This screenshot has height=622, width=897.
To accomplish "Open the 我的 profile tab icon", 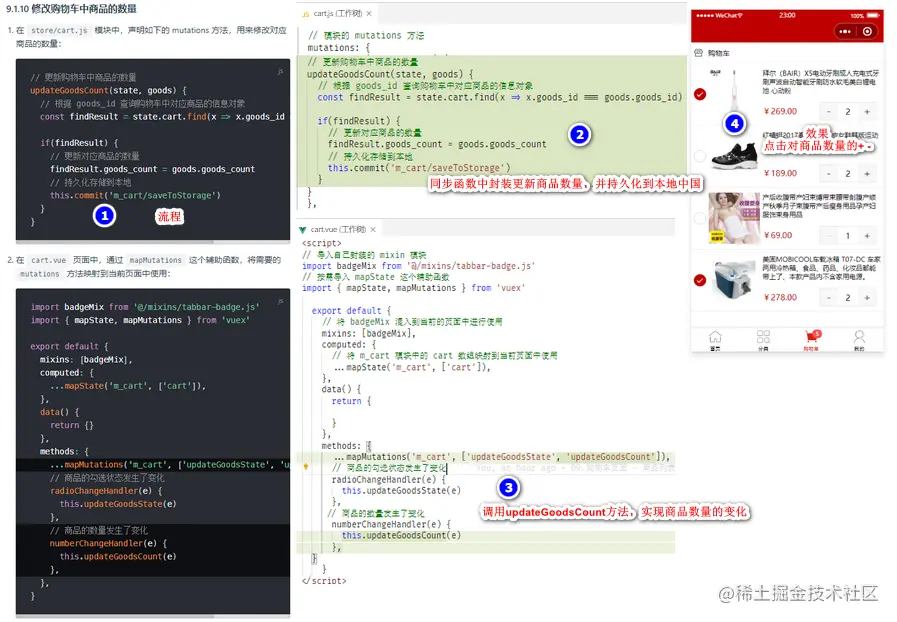I will tap(859, 336).
